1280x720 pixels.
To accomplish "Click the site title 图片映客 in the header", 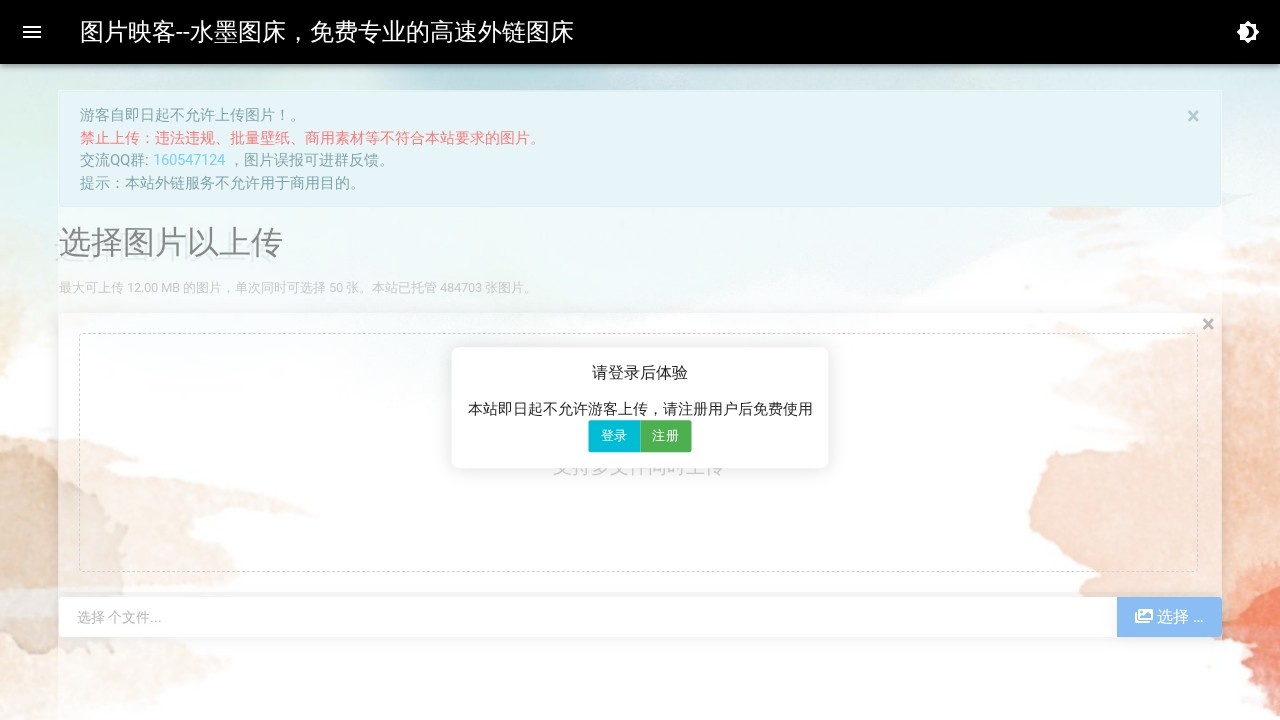I will point(326,32).
